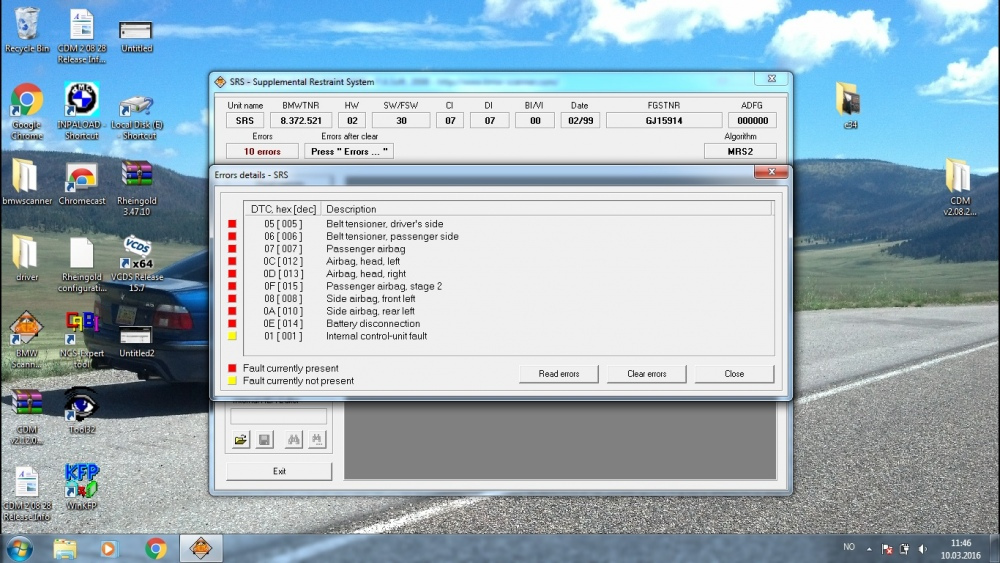Click Windows Media Player in taskbar
1000x563 pixels.
108,548
